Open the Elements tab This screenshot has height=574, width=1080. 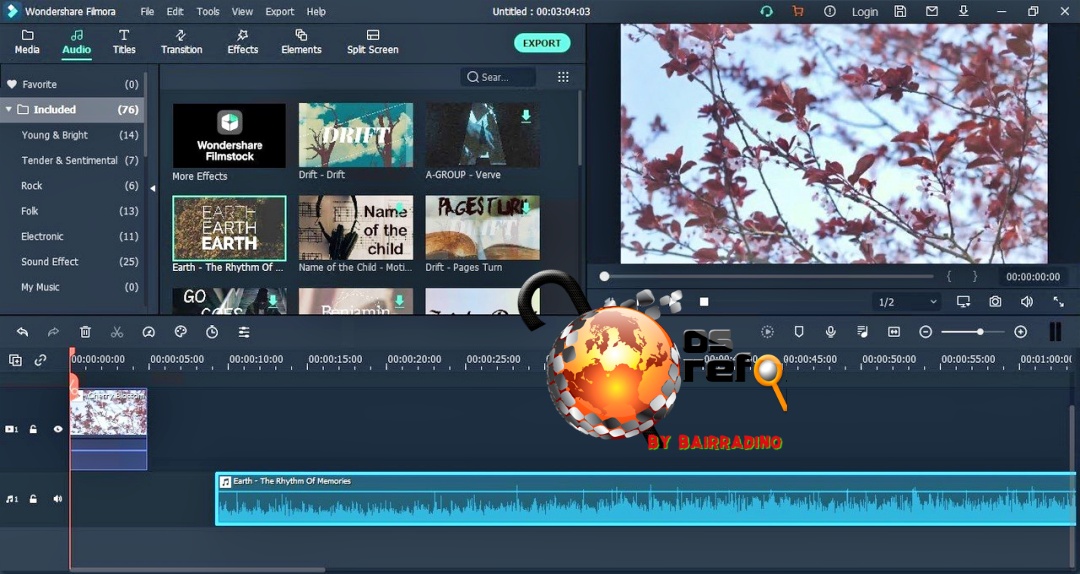301,42
